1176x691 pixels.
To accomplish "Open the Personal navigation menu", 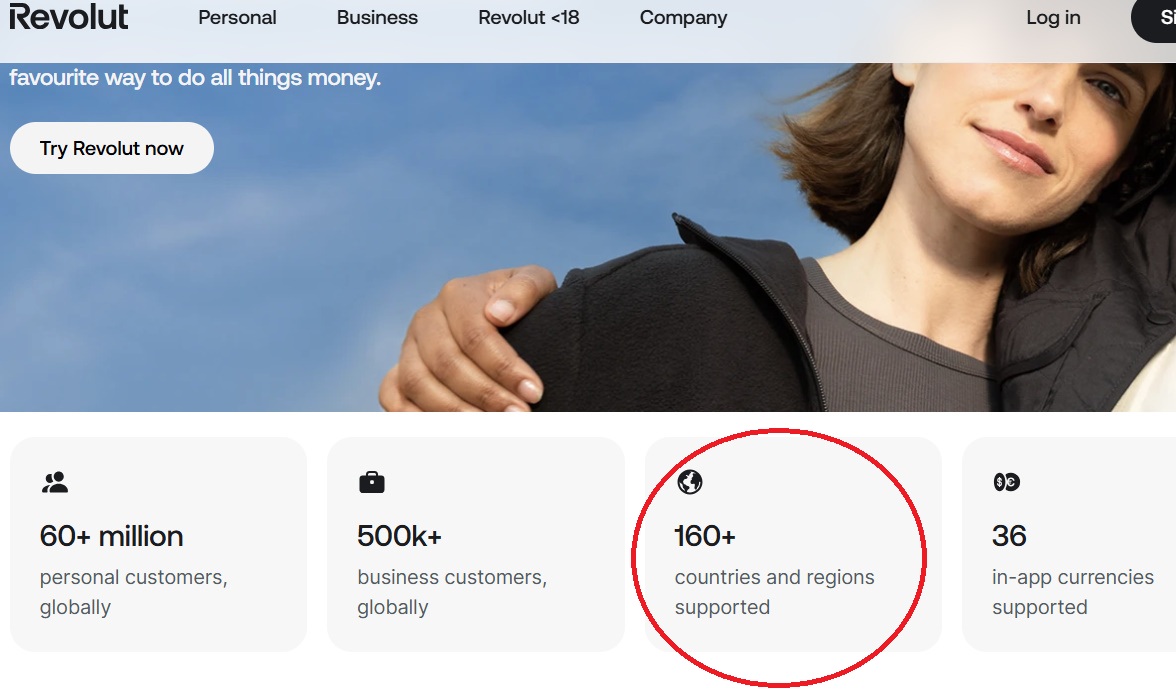I will (x=238, y=18).
